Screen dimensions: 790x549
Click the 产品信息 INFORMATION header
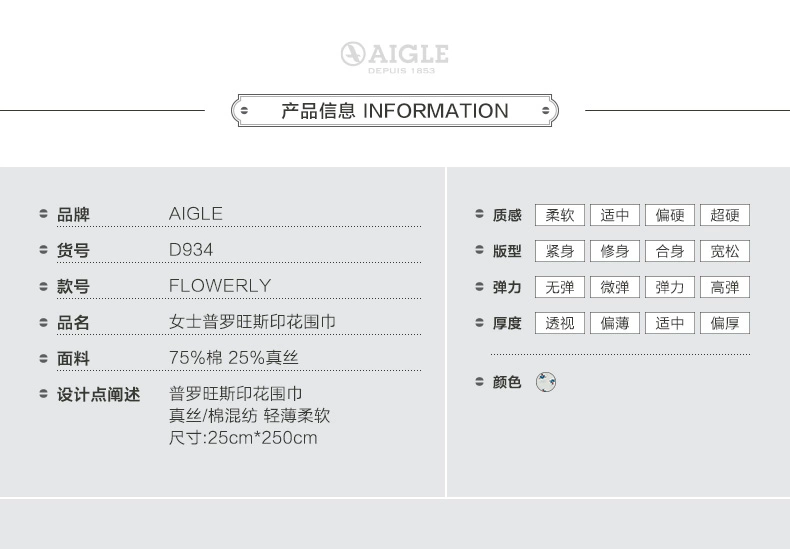coord(394,111)
